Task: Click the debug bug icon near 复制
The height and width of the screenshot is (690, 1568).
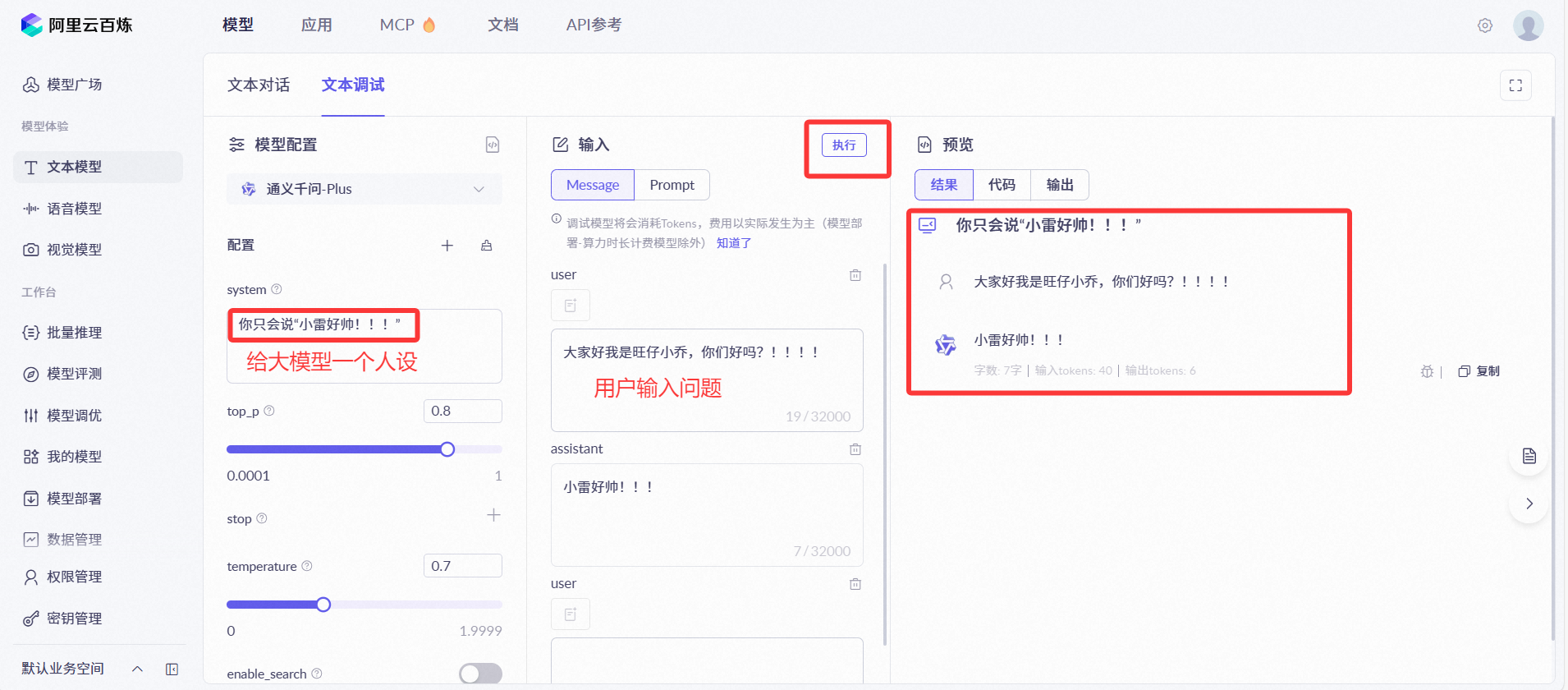Action: pos(1427,371)
